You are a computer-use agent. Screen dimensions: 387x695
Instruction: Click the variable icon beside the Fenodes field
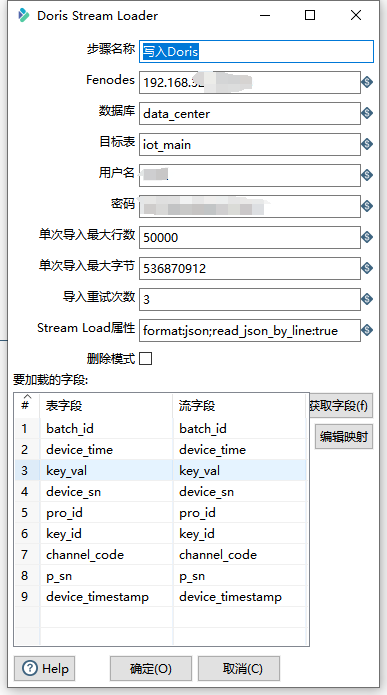[x=367, y=82]
